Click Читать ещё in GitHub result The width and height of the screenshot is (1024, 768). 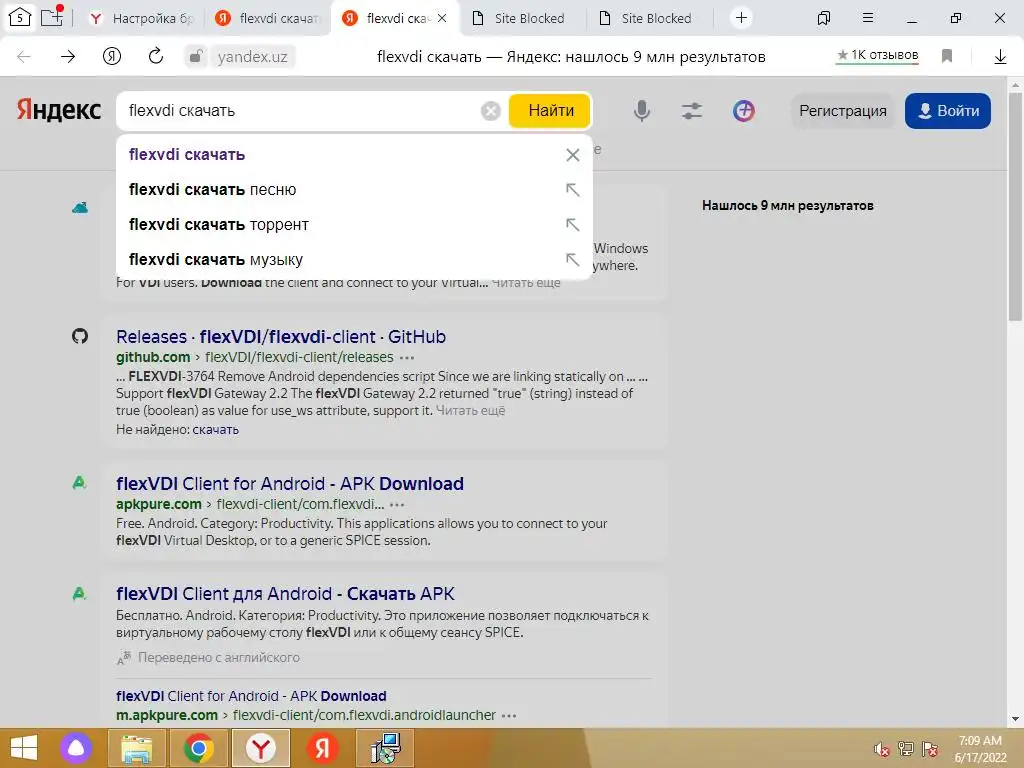470,411
